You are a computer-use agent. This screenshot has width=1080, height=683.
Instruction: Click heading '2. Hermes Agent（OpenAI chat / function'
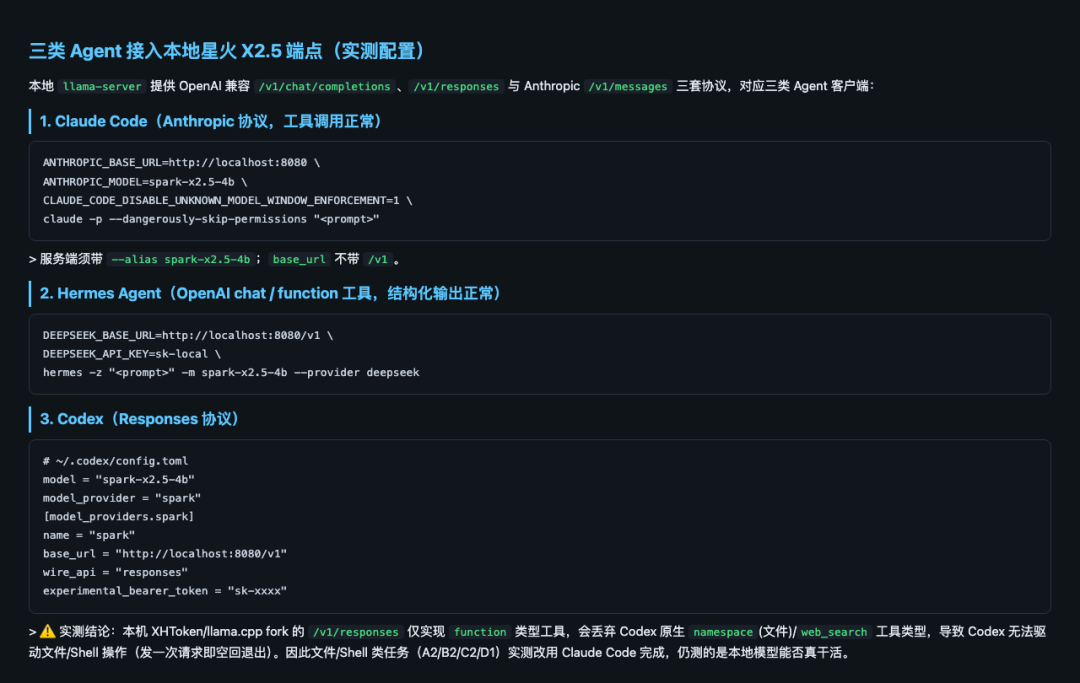coord(271,294)
